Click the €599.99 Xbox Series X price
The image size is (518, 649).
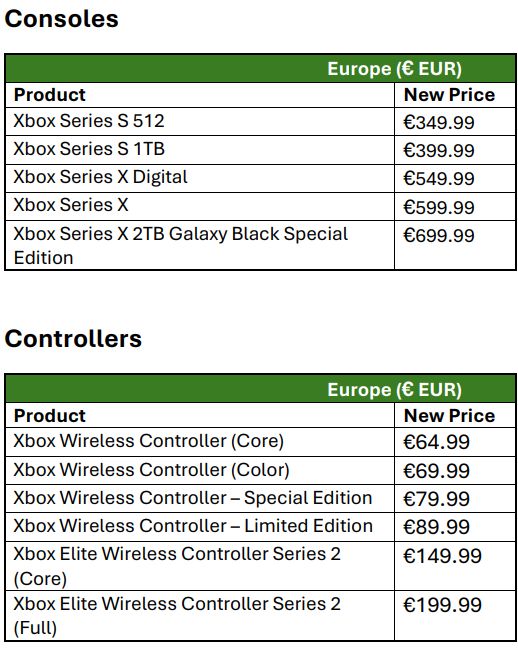coord(439,207)
